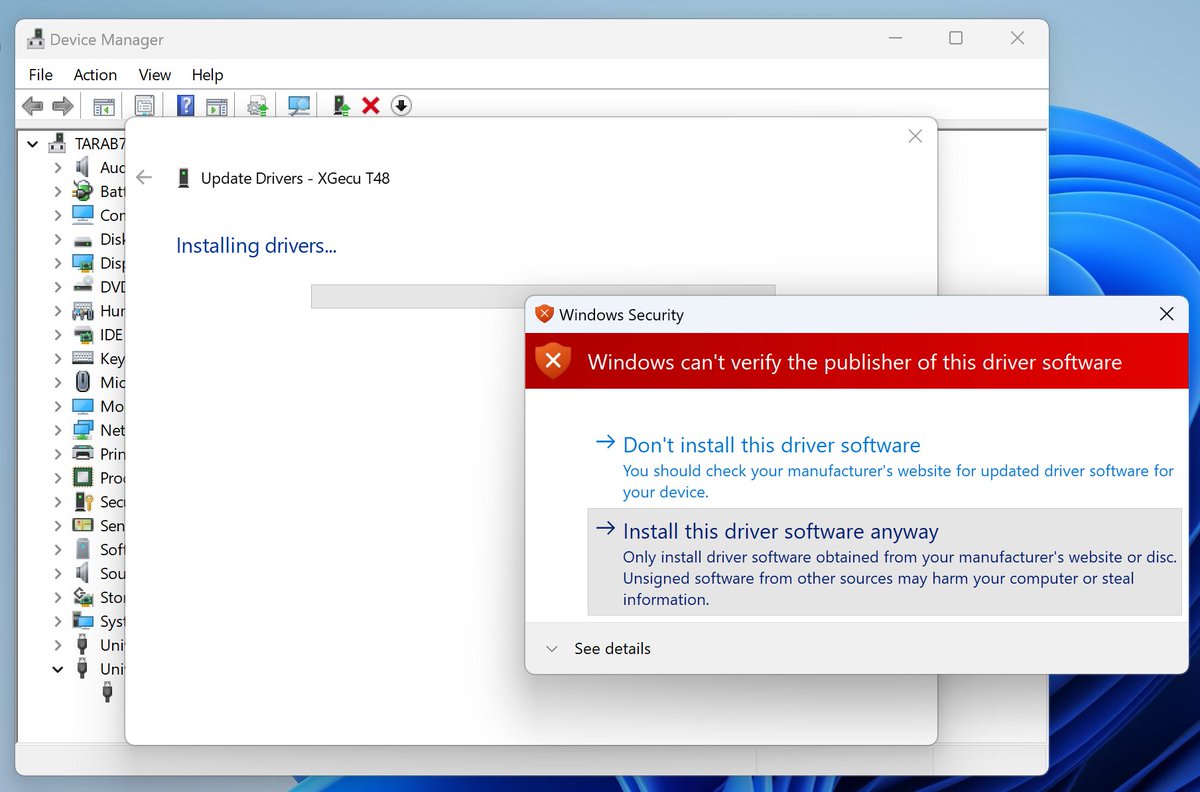
Task: Click the Installing drivers... heading text
Action: click(256, 245)
